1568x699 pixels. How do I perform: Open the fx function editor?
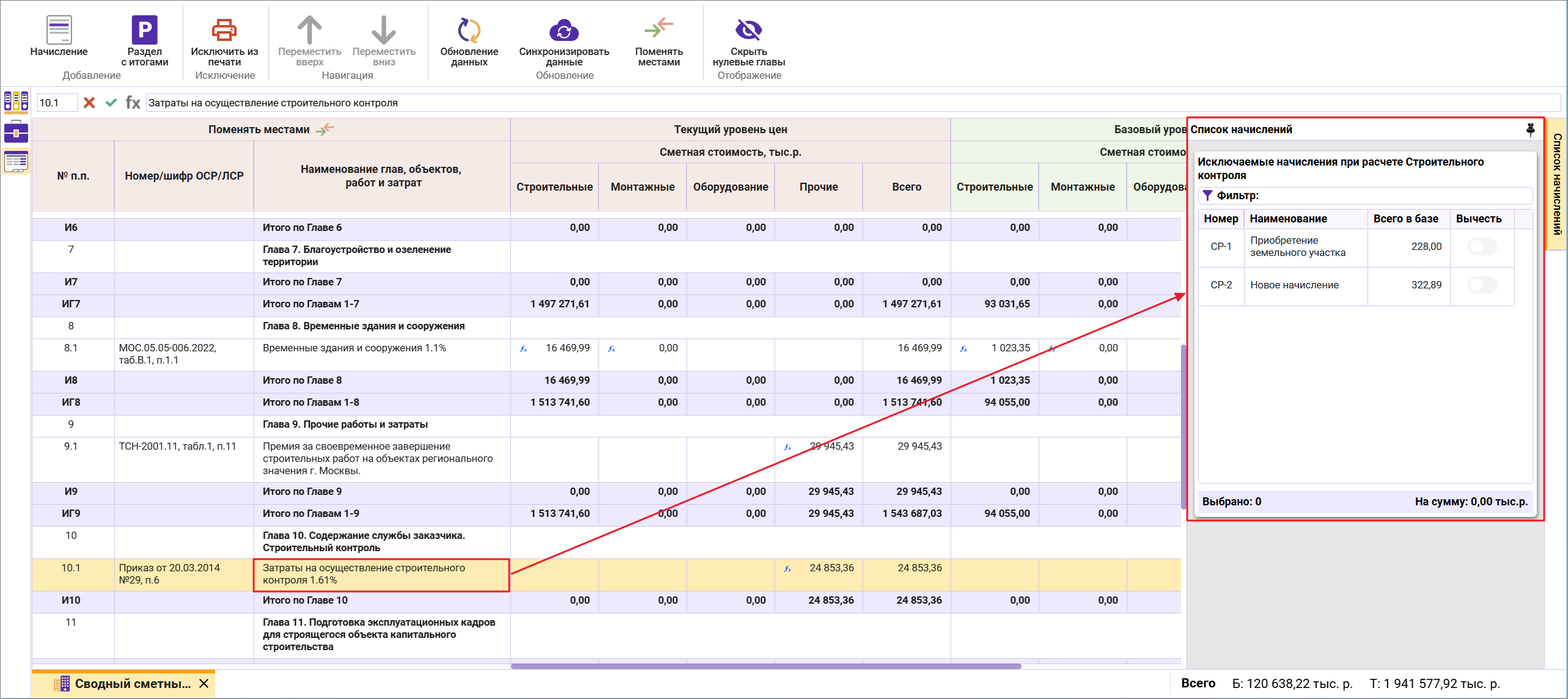click(x=133, y=103)
